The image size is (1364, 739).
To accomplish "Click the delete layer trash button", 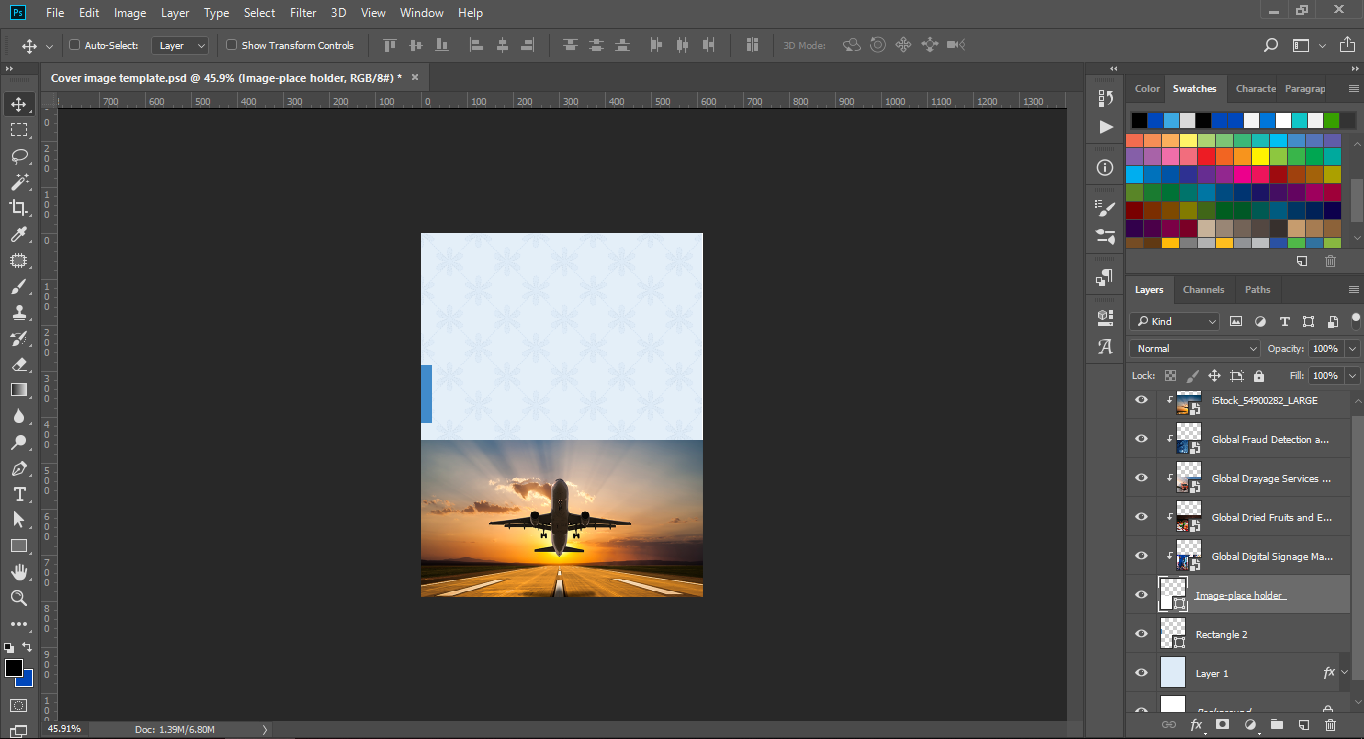I will [1330, 724].
